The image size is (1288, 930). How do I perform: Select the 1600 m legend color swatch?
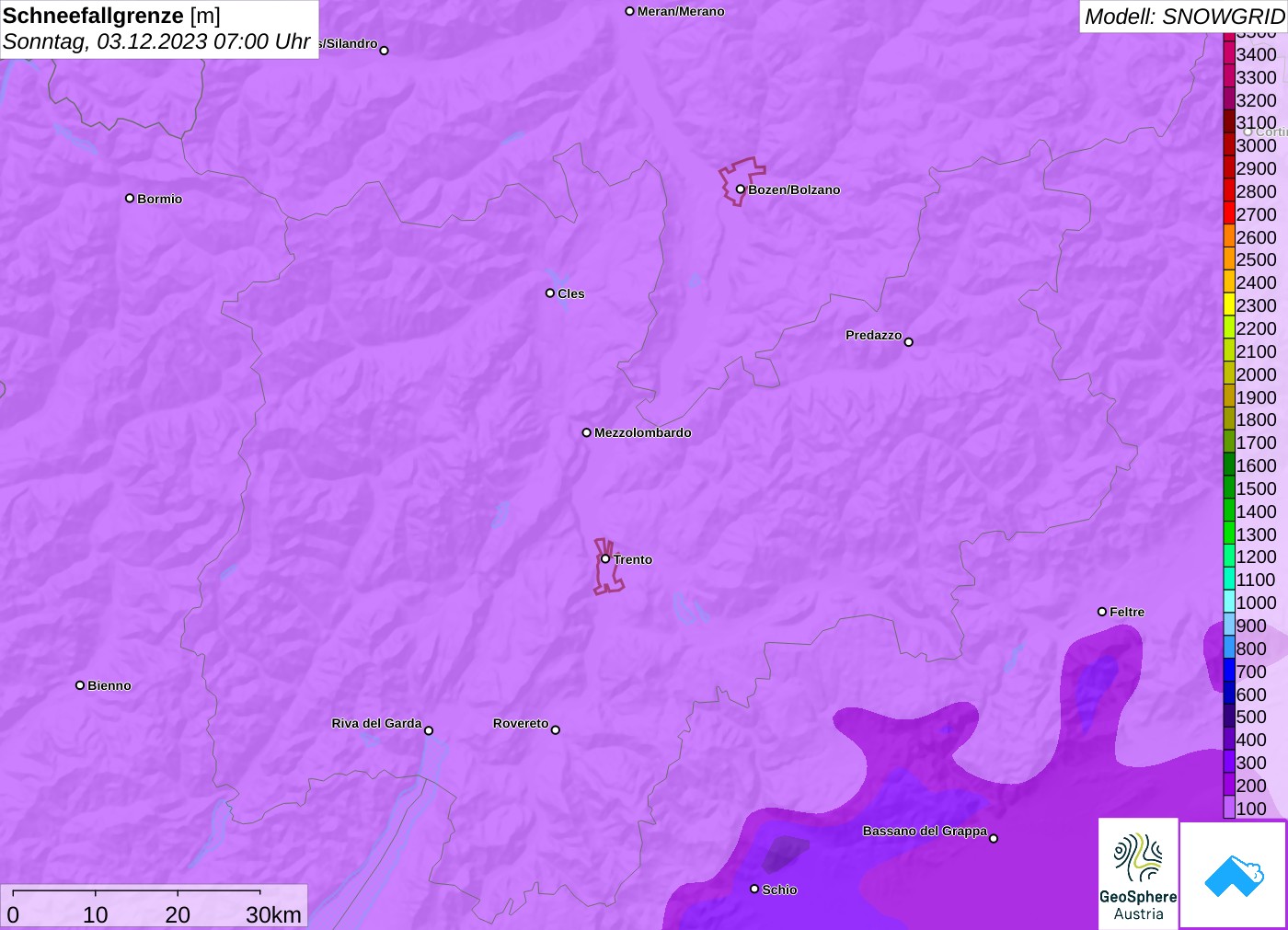click(1229, 465)
